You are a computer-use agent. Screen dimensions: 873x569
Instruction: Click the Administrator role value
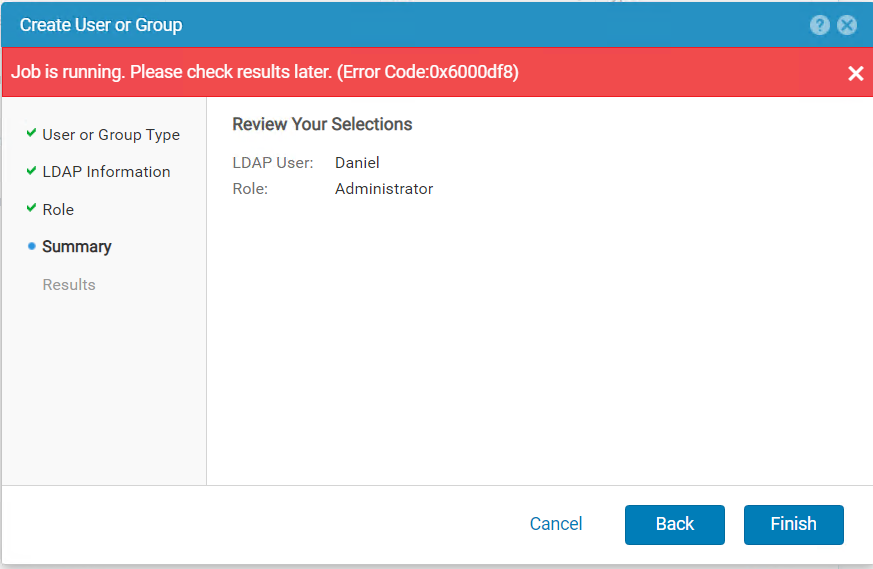click(384, 189)
